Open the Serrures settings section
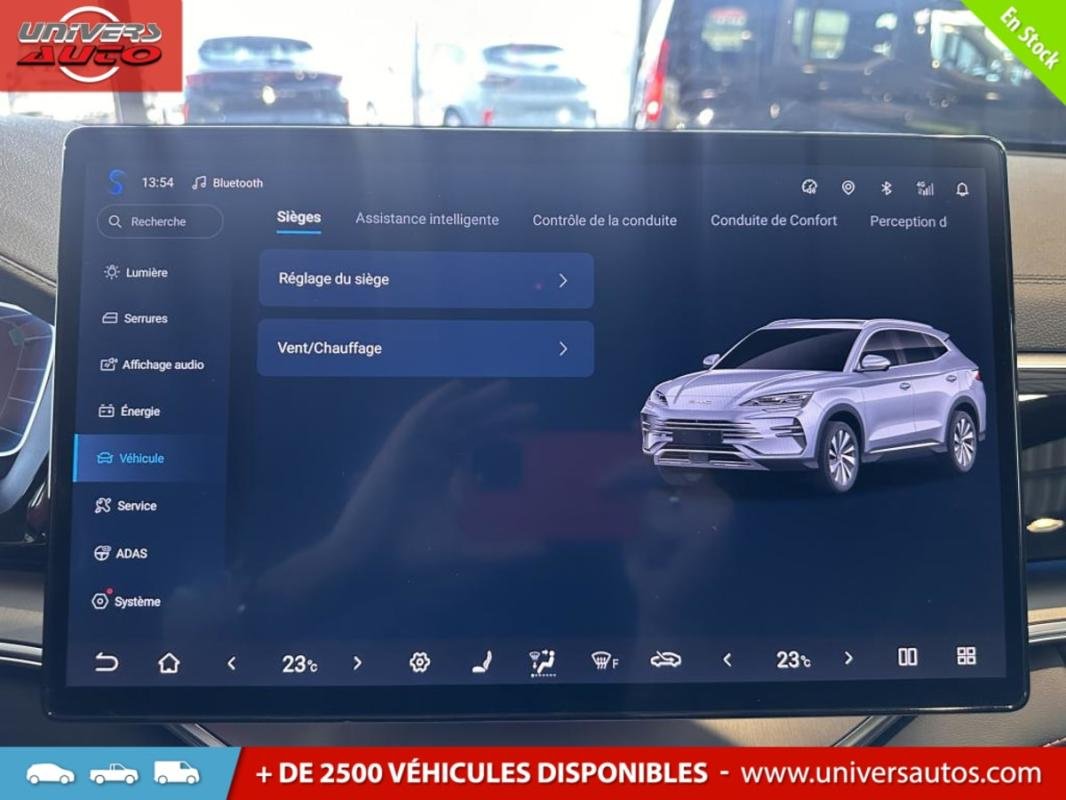Viewport: 1066px width, 800px height. point(135,318)
